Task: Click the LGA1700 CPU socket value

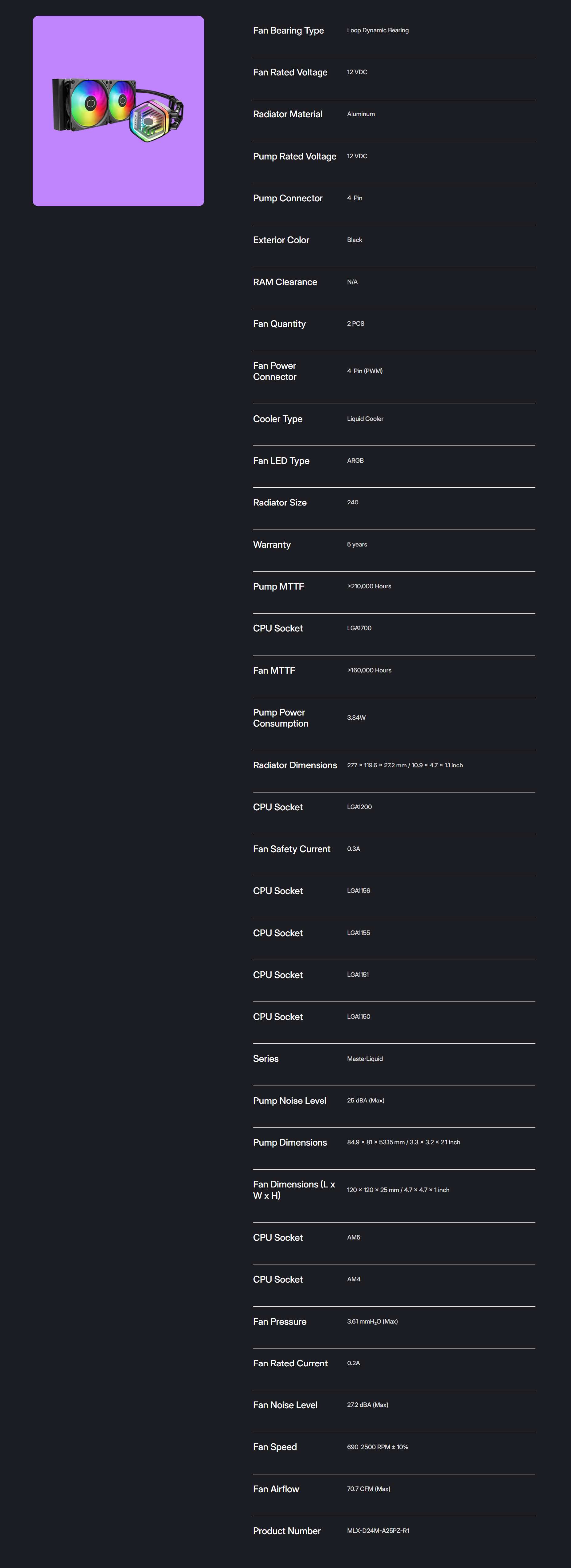Action: point(359,628)
